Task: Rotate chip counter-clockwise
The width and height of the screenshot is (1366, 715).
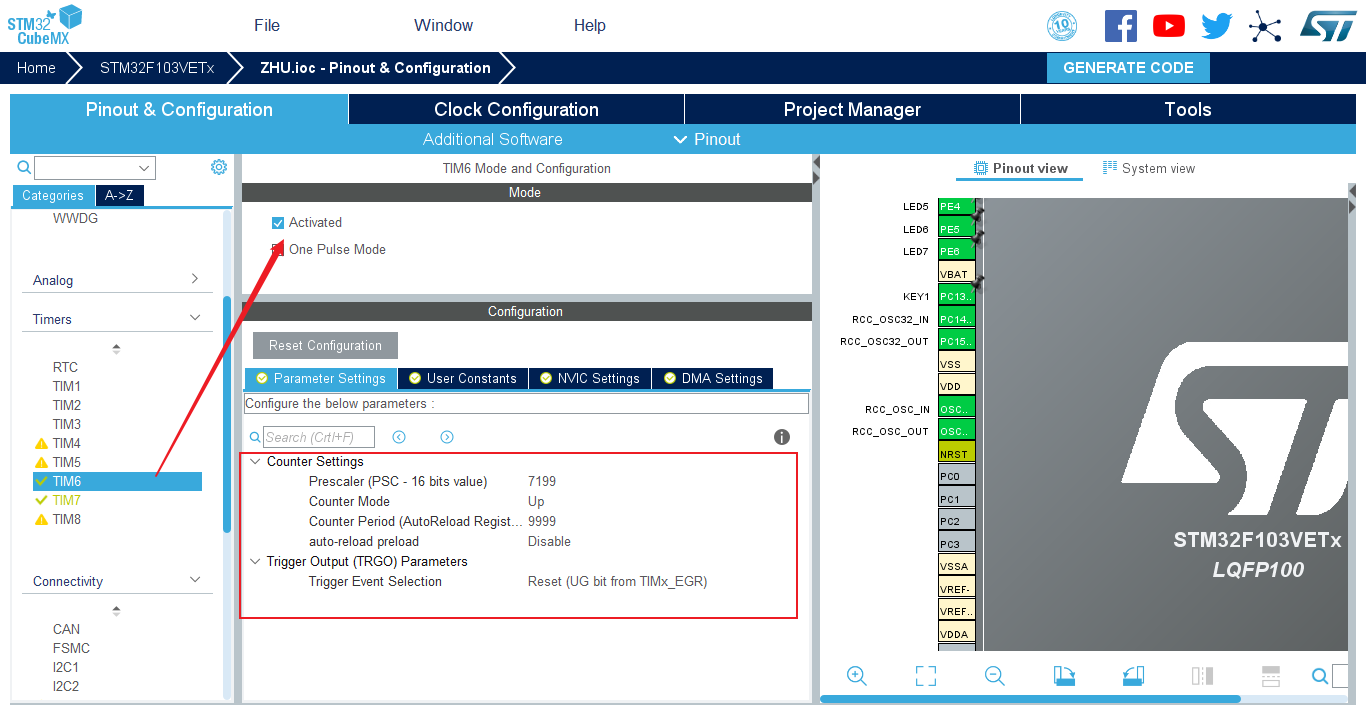Action: tap(1133, 676)
